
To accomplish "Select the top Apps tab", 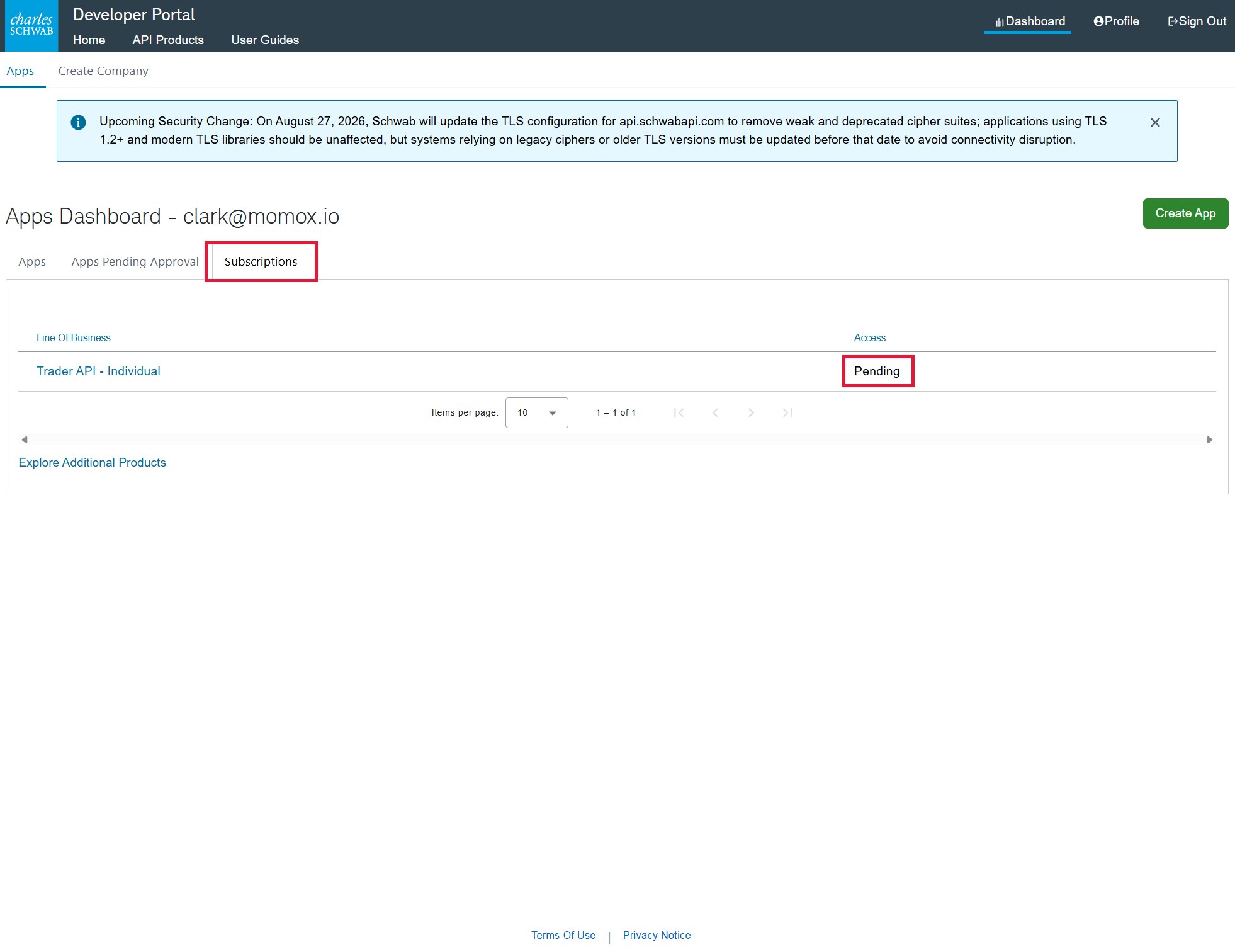I will [x=20, y=71].
